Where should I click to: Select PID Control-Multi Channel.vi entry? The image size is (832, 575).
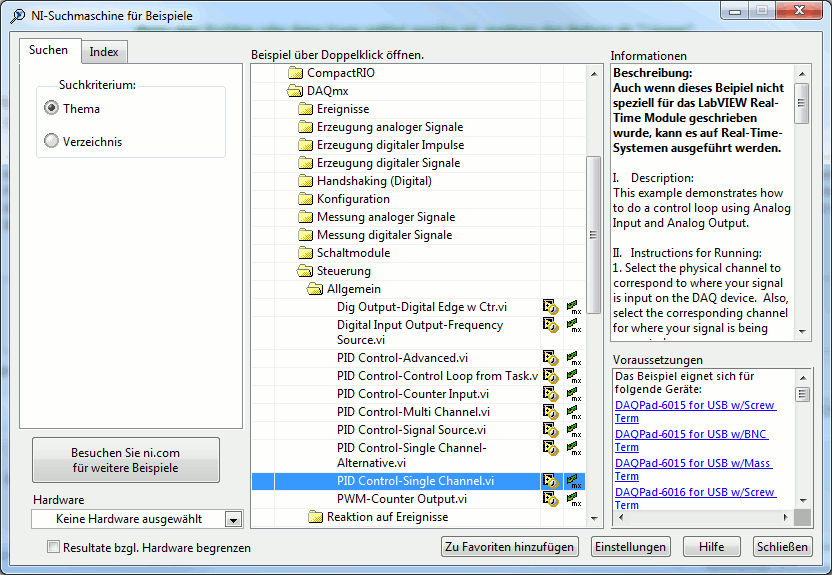click(x=413, y=412)
